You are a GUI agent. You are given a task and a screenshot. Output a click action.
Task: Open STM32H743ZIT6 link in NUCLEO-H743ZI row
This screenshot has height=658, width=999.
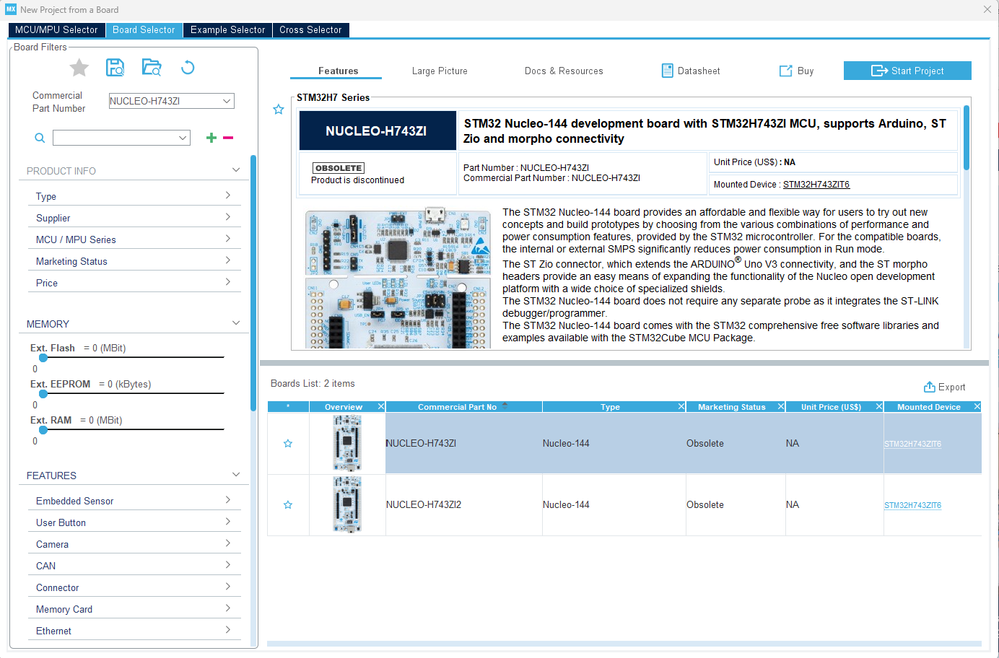click(x=912, y=444)
